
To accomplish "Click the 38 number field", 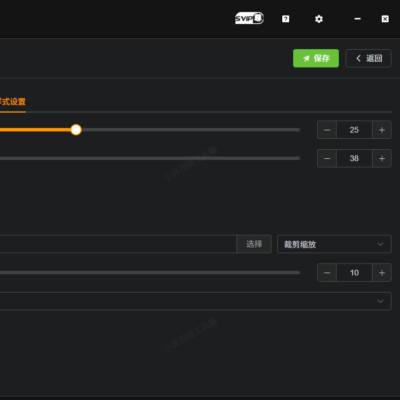I will pos(354,158).
